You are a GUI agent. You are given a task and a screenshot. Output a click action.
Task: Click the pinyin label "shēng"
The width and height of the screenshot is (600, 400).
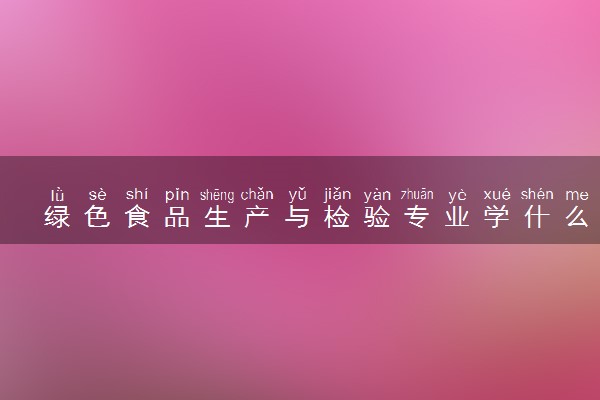coord(217,195)
